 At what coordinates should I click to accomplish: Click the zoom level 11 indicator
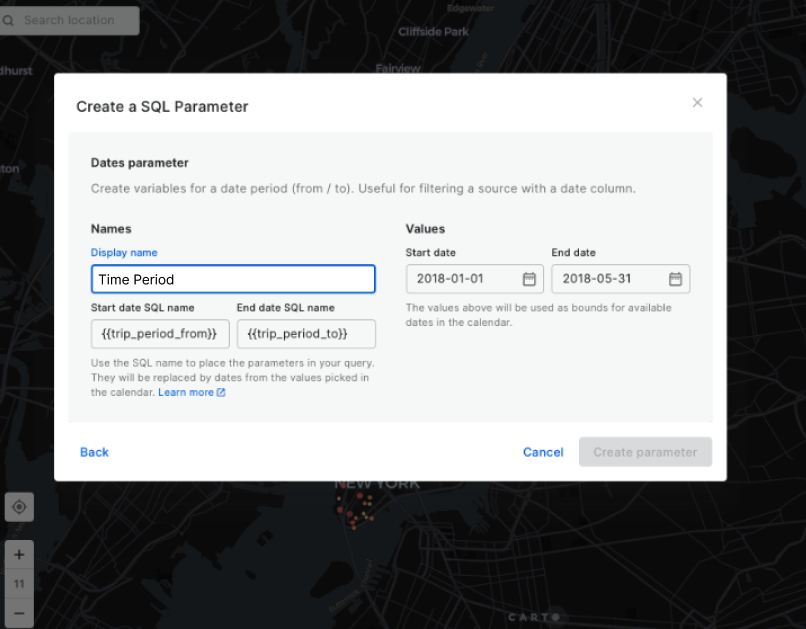19,583
